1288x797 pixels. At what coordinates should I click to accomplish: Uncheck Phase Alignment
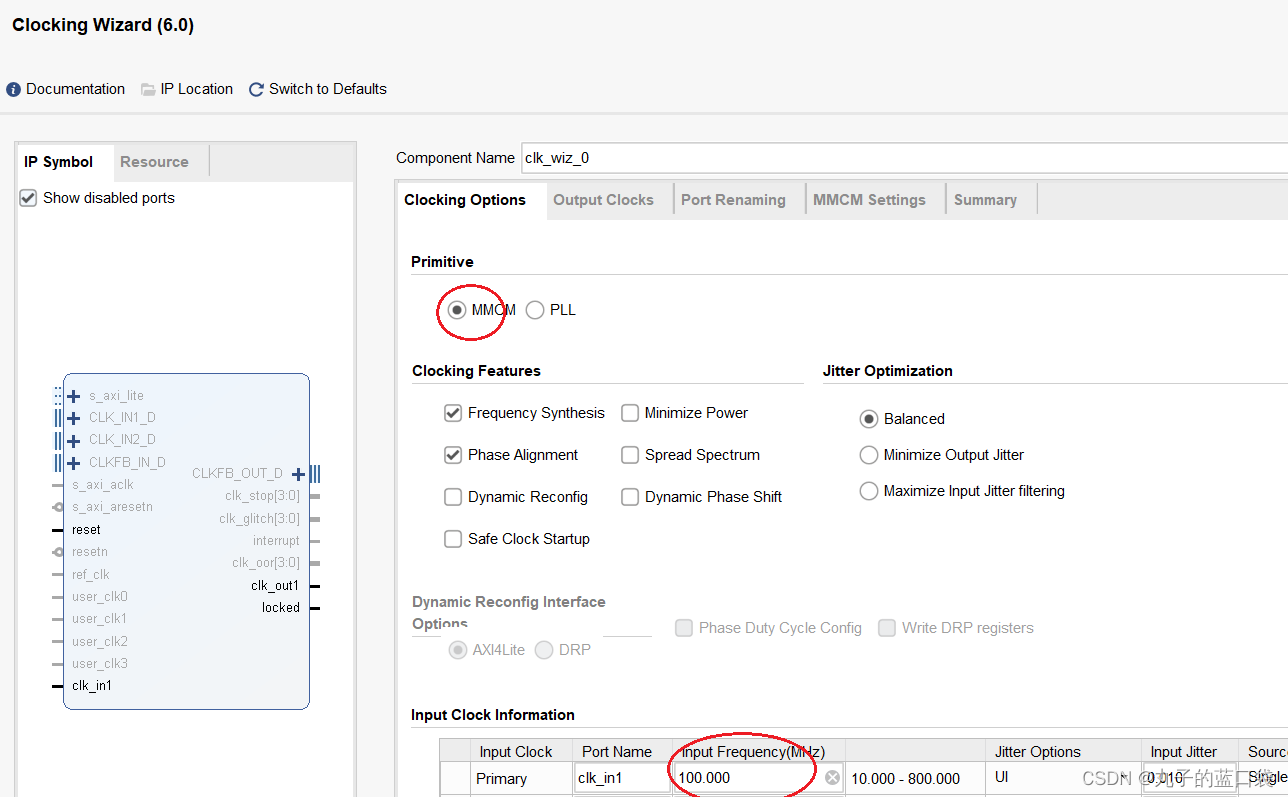point(453,455)
